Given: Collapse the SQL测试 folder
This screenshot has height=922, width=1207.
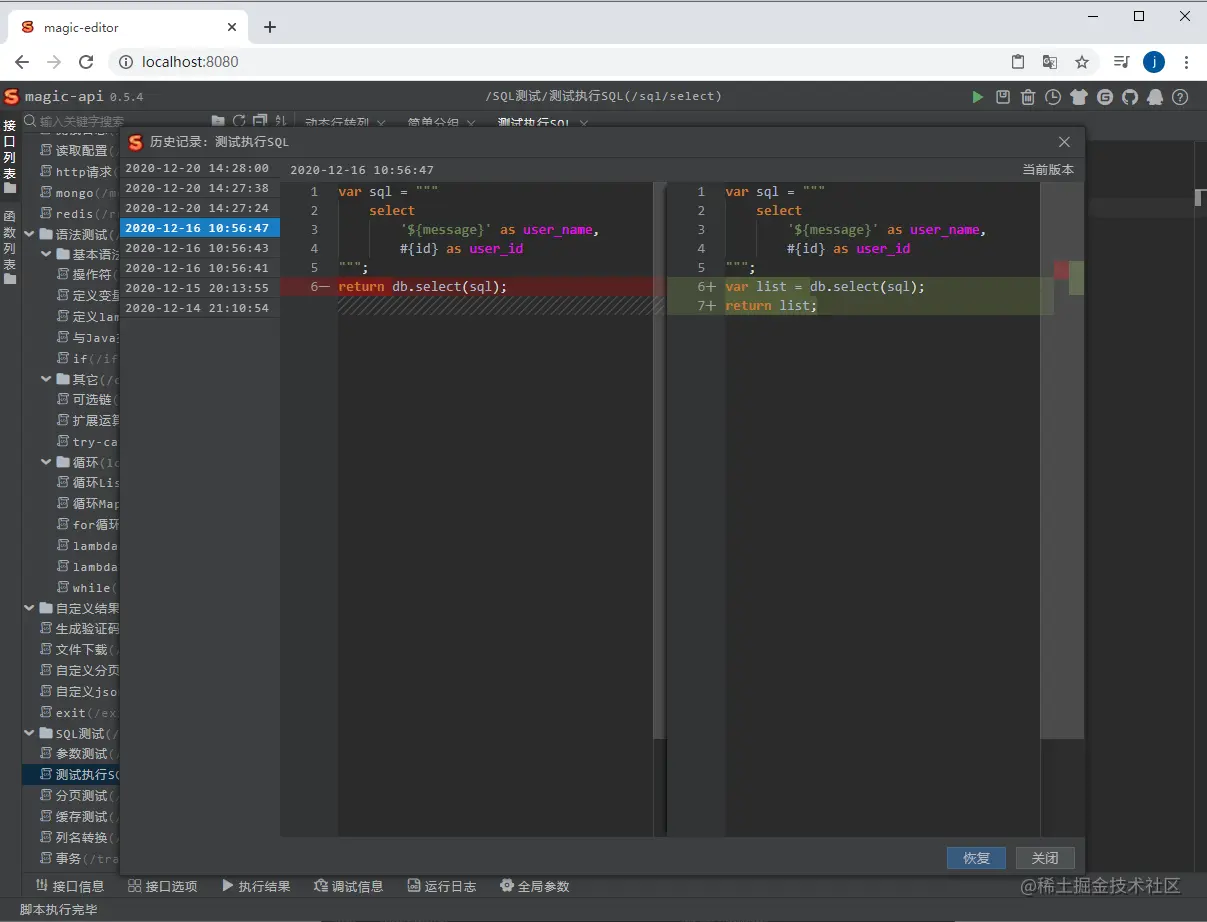Looking at the screenshot, I should 28,733.
